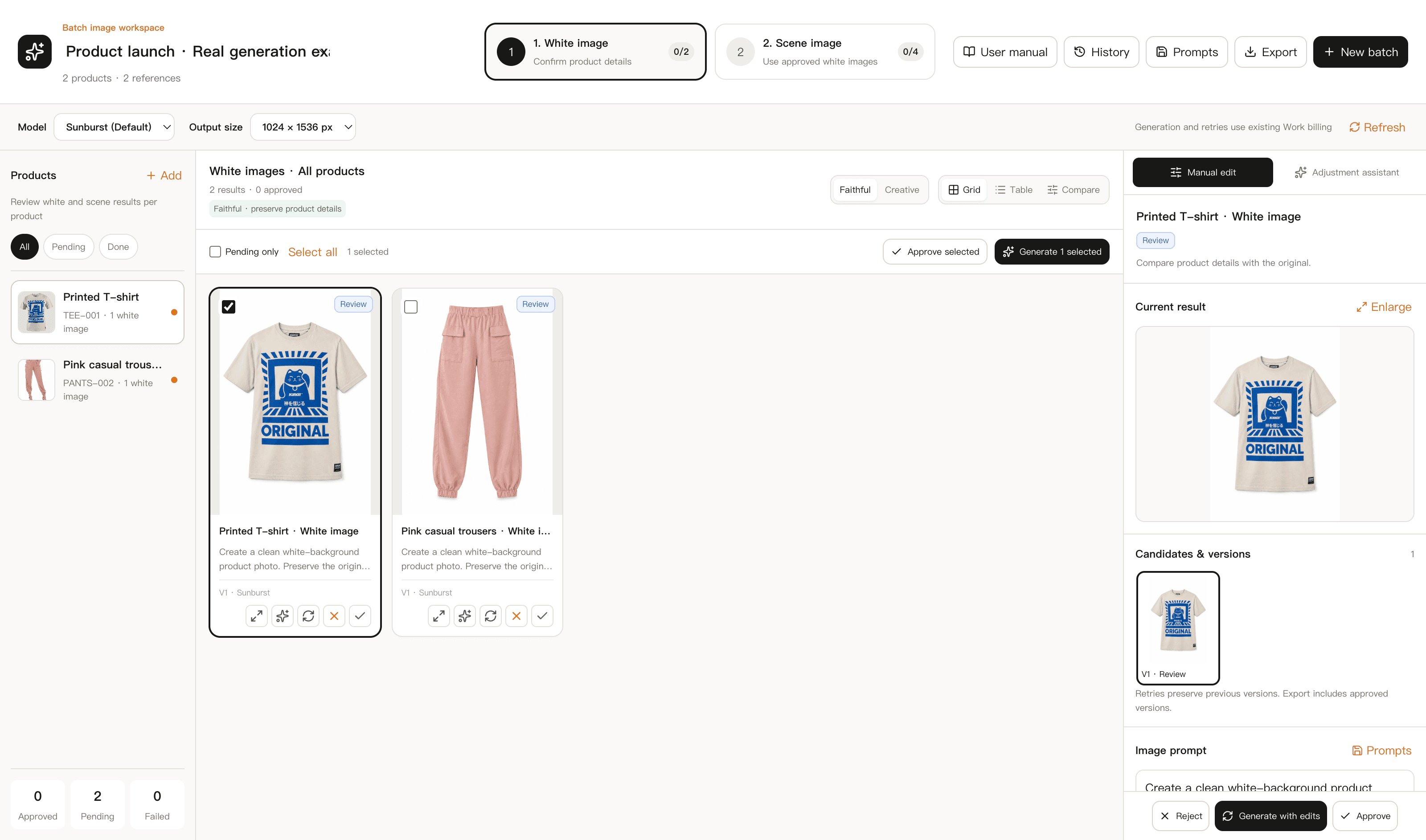Click Approve selected button

pyautogui.click(x=934, y=252)
